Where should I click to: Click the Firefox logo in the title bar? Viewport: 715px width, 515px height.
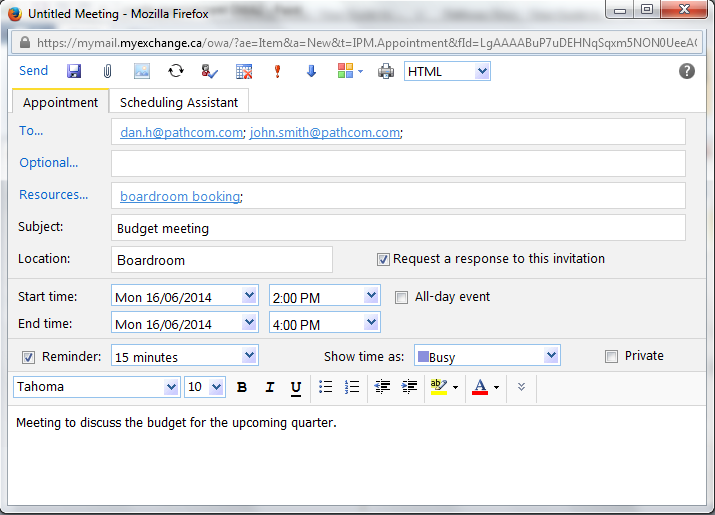15,14
